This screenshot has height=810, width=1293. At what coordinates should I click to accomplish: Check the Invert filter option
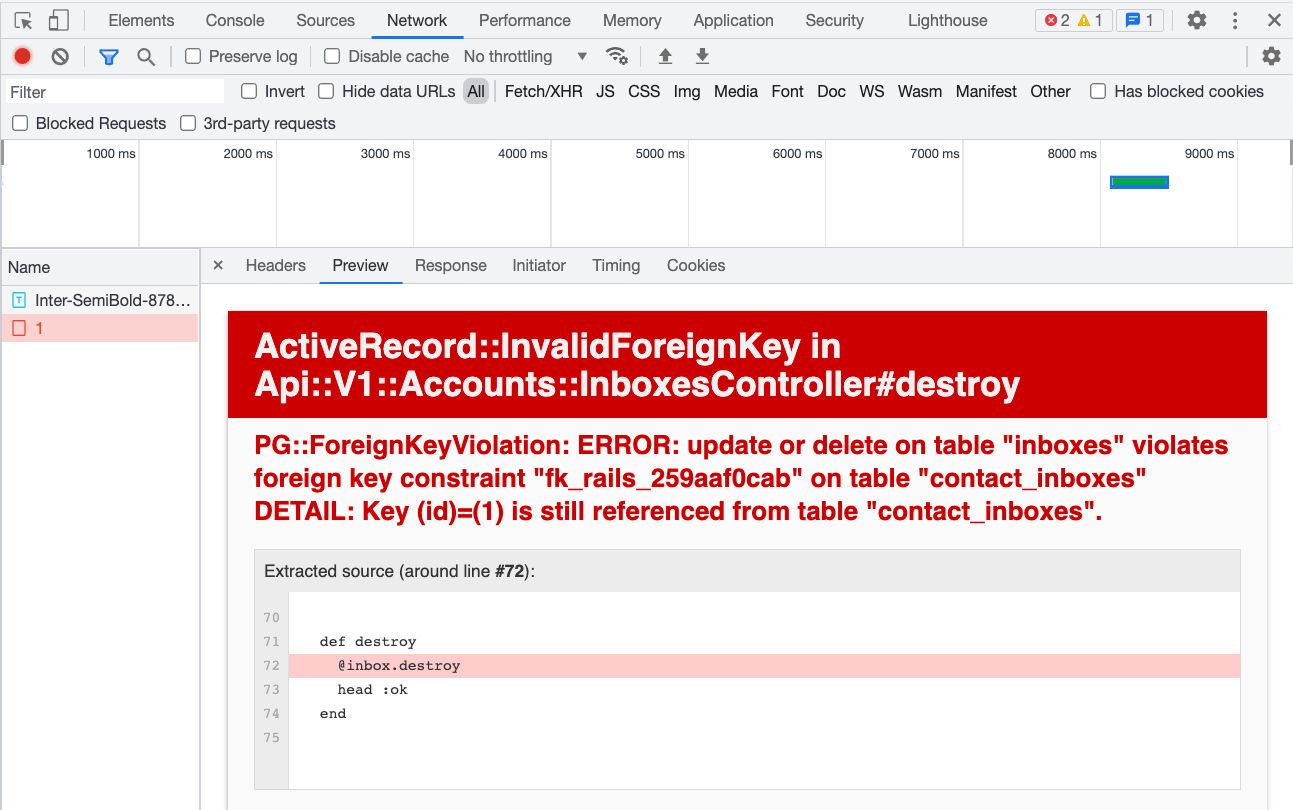[248, 91]
